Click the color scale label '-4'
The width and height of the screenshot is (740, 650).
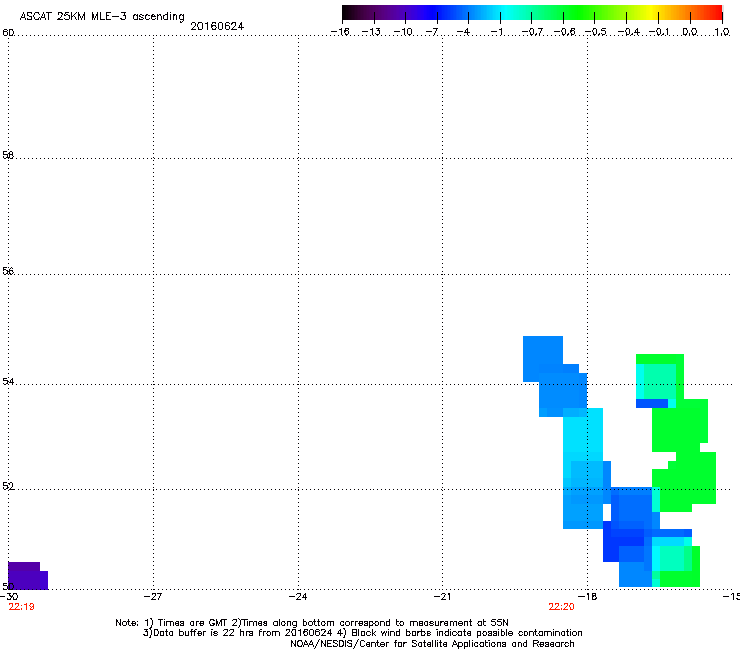[x=463, y=32]
